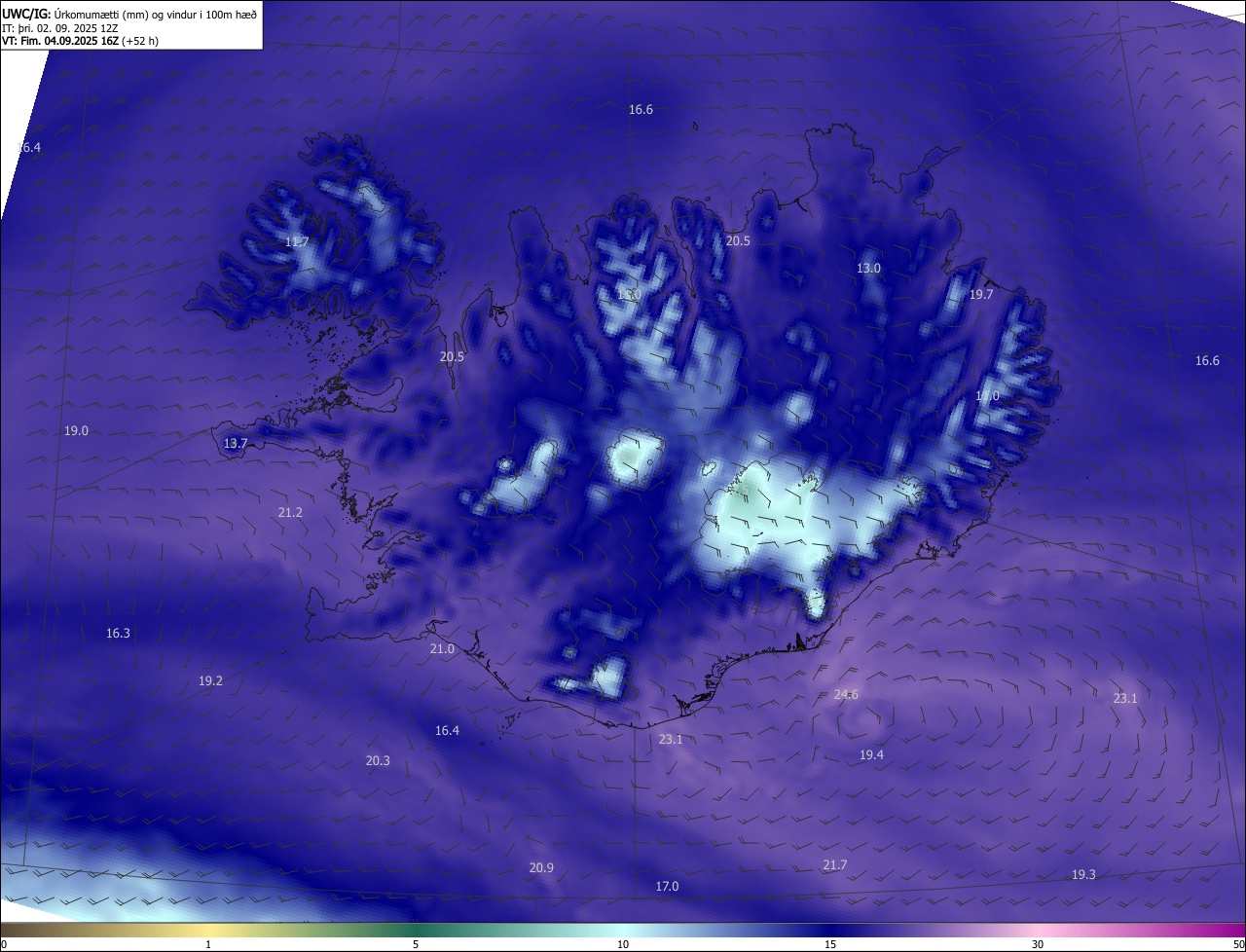Click the 15 tick on the color scale
The width and height of the screenshot is (1246, 952).
click(x=830, y=944)
